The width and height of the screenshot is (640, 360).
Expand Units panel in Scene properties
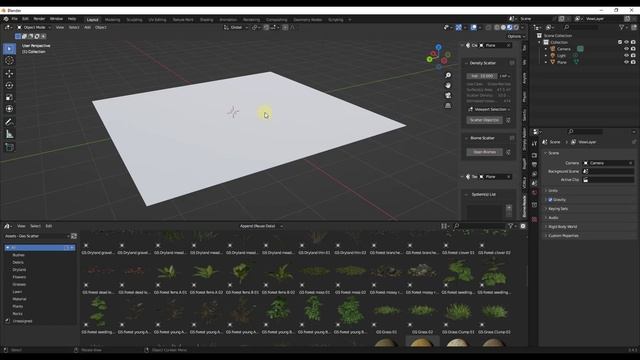[x=553, y=191]
